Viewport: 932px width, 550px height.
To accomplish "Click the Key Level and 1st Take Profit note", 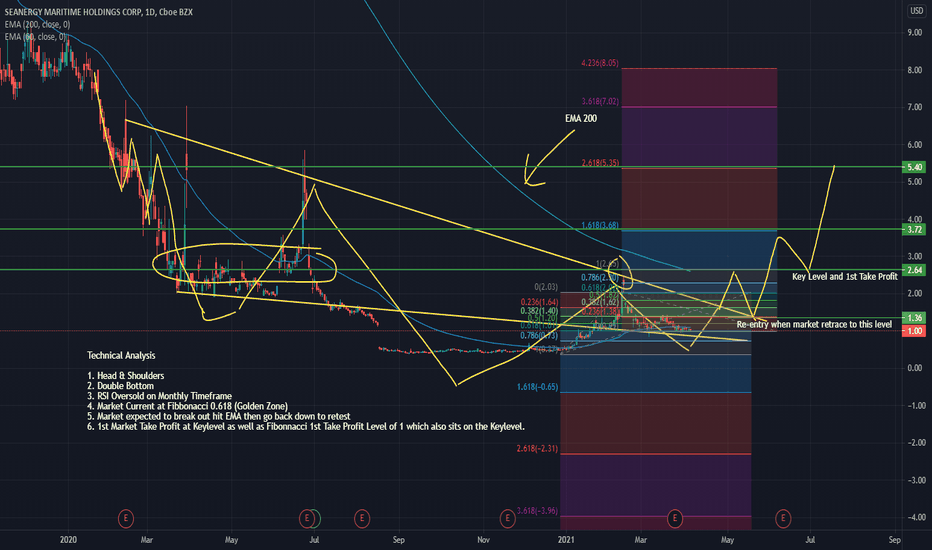I will (x=845, y=276).
